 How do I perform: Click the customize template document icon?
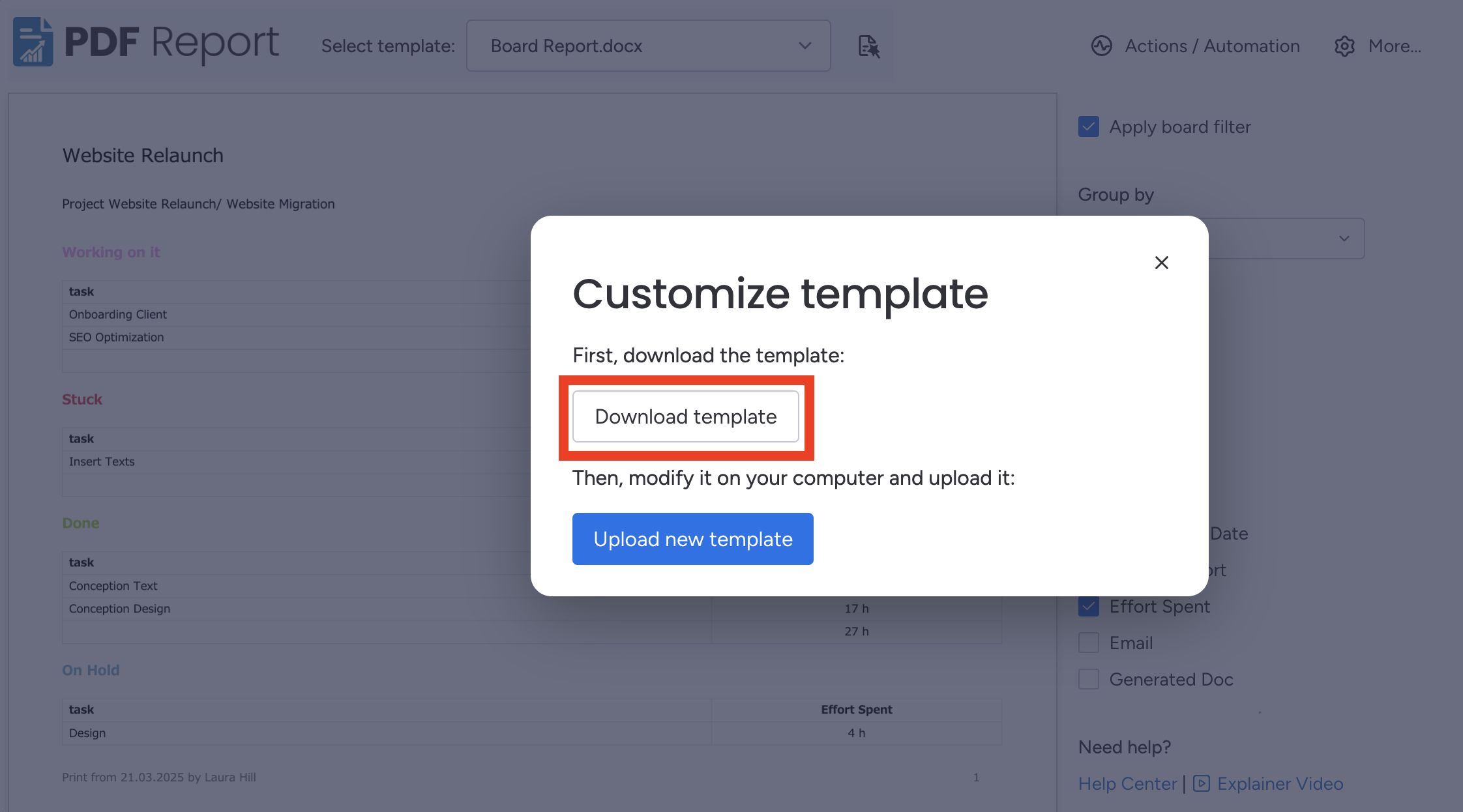point(868,46)
